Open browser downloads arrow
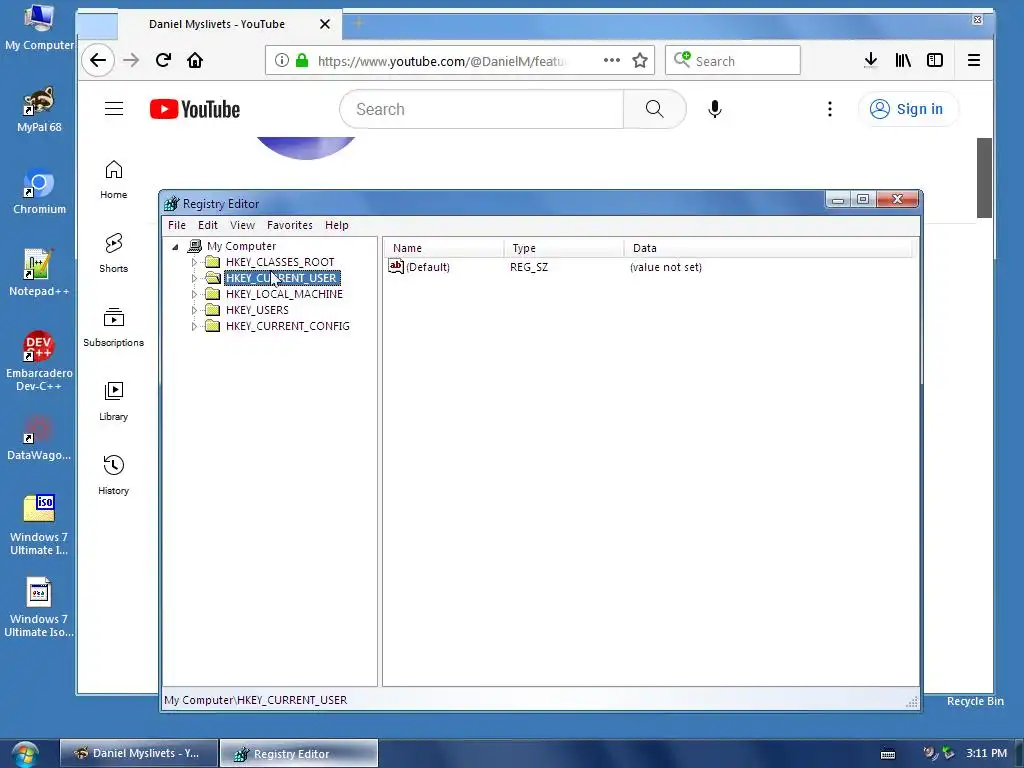Screen dimensions: 1024x768 (x=871, y=61)
